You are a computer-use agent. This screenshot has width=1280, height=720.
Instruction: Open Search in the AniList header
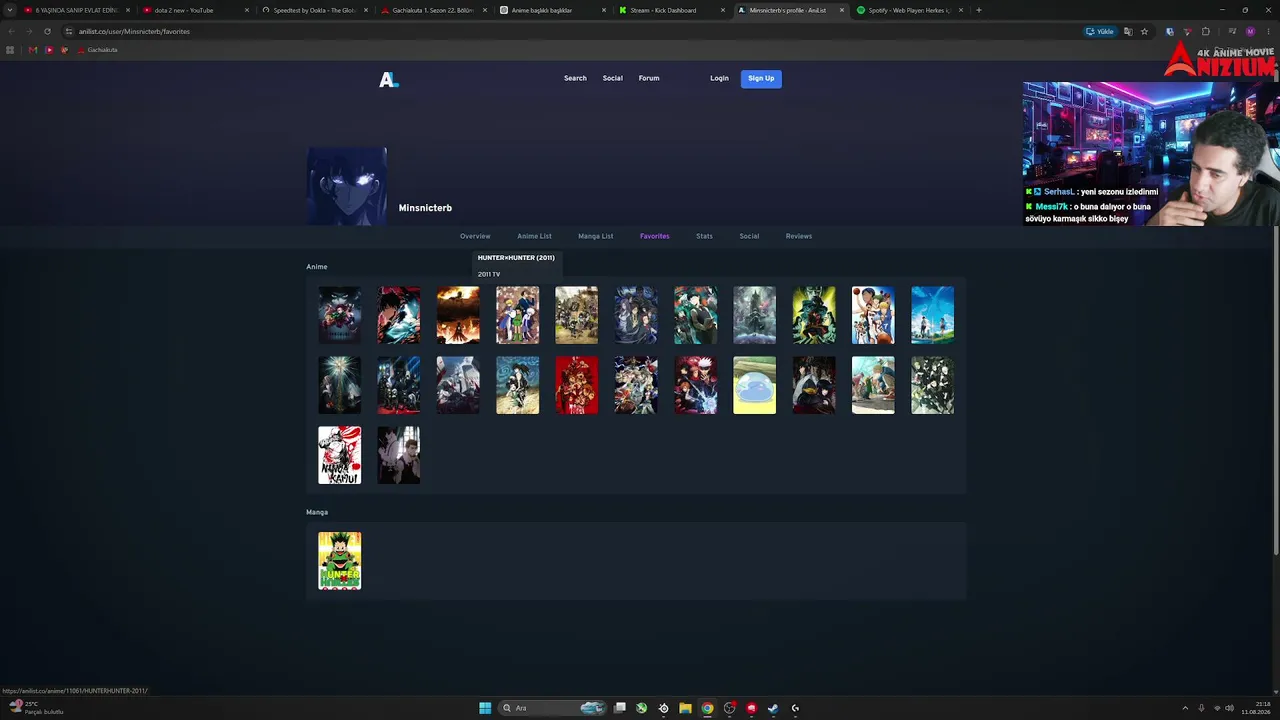575,78
